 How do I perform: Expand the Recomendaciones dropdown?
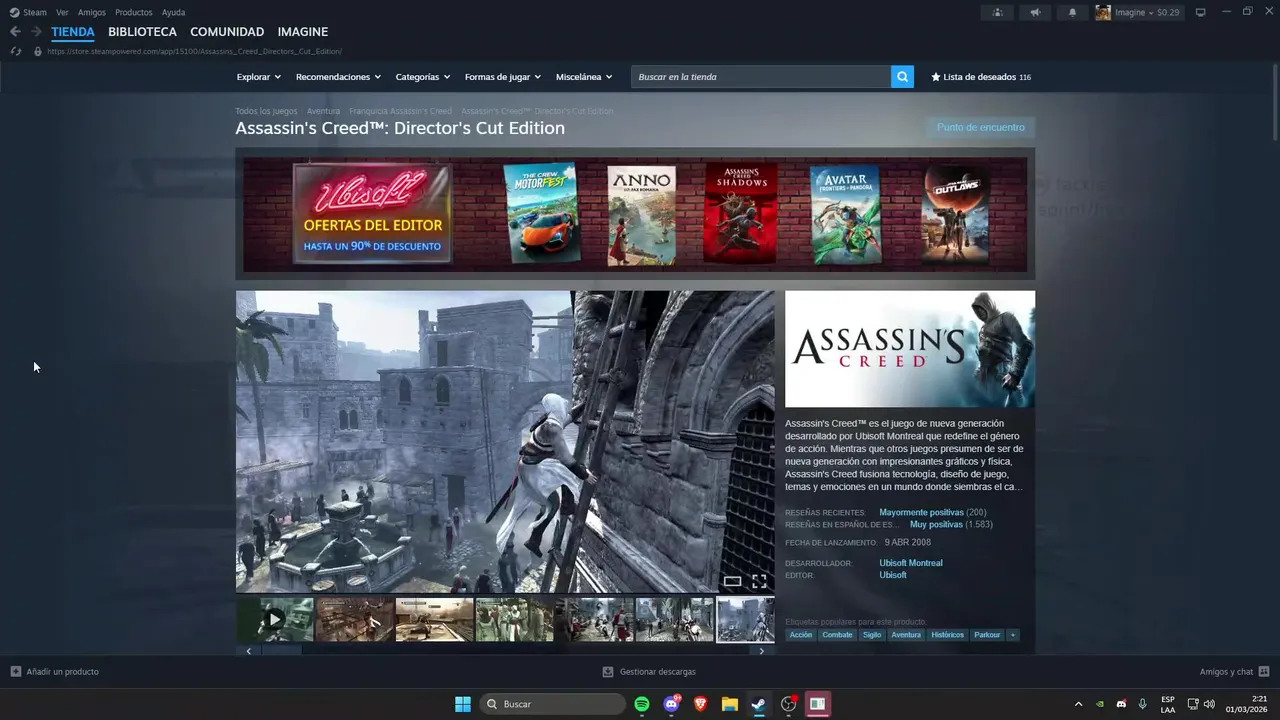(x=338, y=77)
